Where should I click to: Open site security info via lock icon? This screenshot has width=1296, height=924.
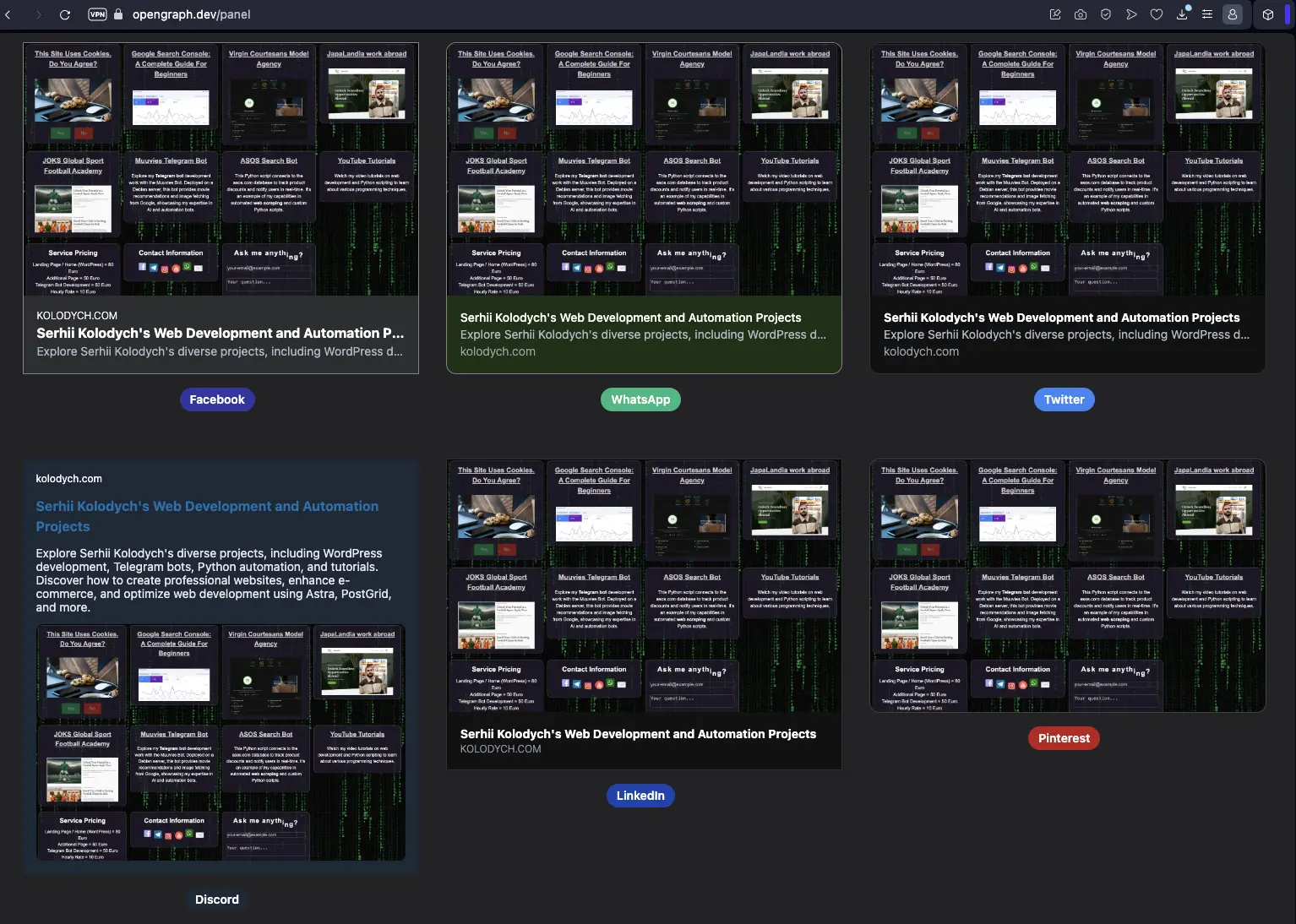[118, 14]
